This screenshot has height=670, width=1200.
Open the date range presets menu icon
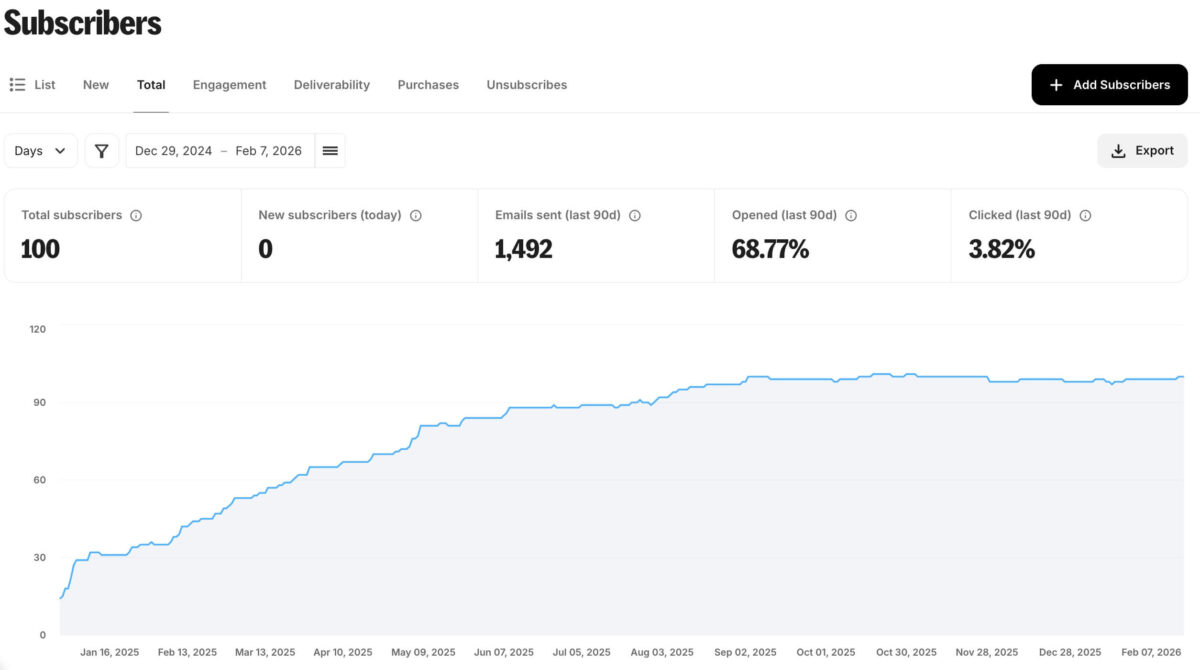click(330, 151)
